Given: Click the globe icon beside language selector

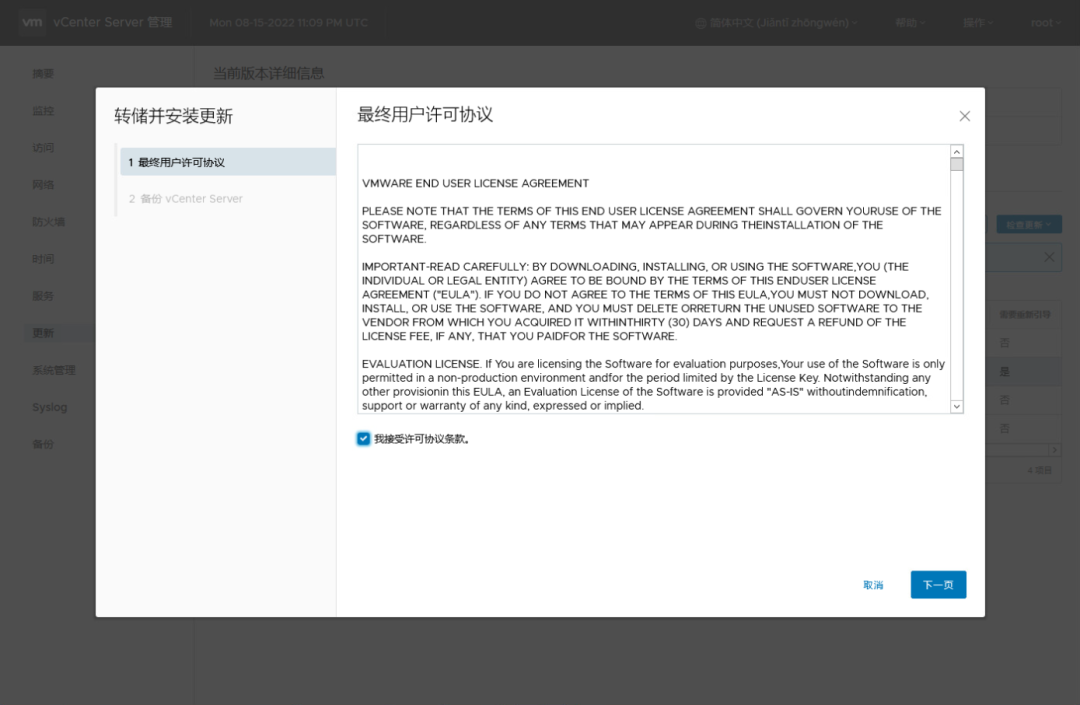Looking at the screenshot, I should pos(700,23).
